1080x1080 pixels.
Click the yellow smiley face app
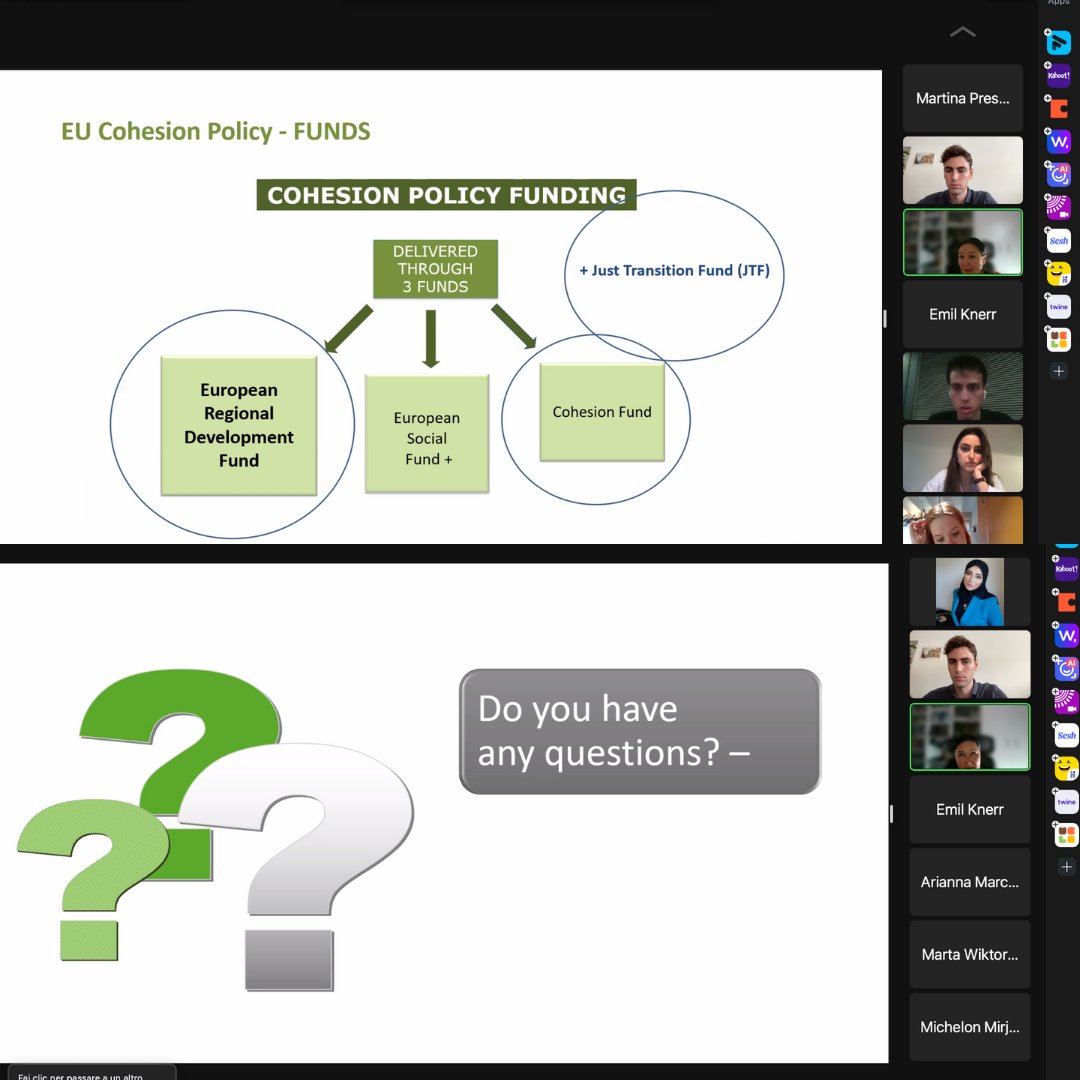click(1058, 273)
